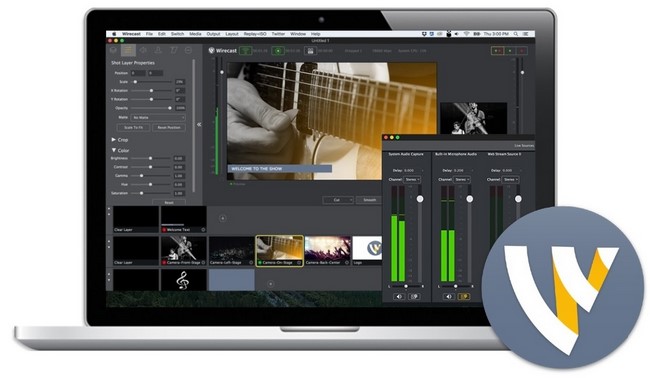This screenshot has width=650, height=378.
Task: Open the Shot Layers stack tab icon
Action: pyautogui.click(x=113, y=50)
